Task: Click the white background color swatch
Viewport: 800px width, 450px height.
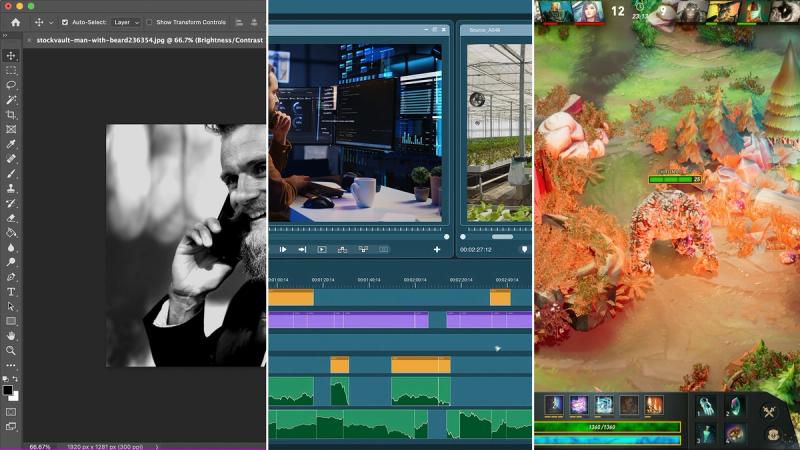Action: tap(15, 397)
